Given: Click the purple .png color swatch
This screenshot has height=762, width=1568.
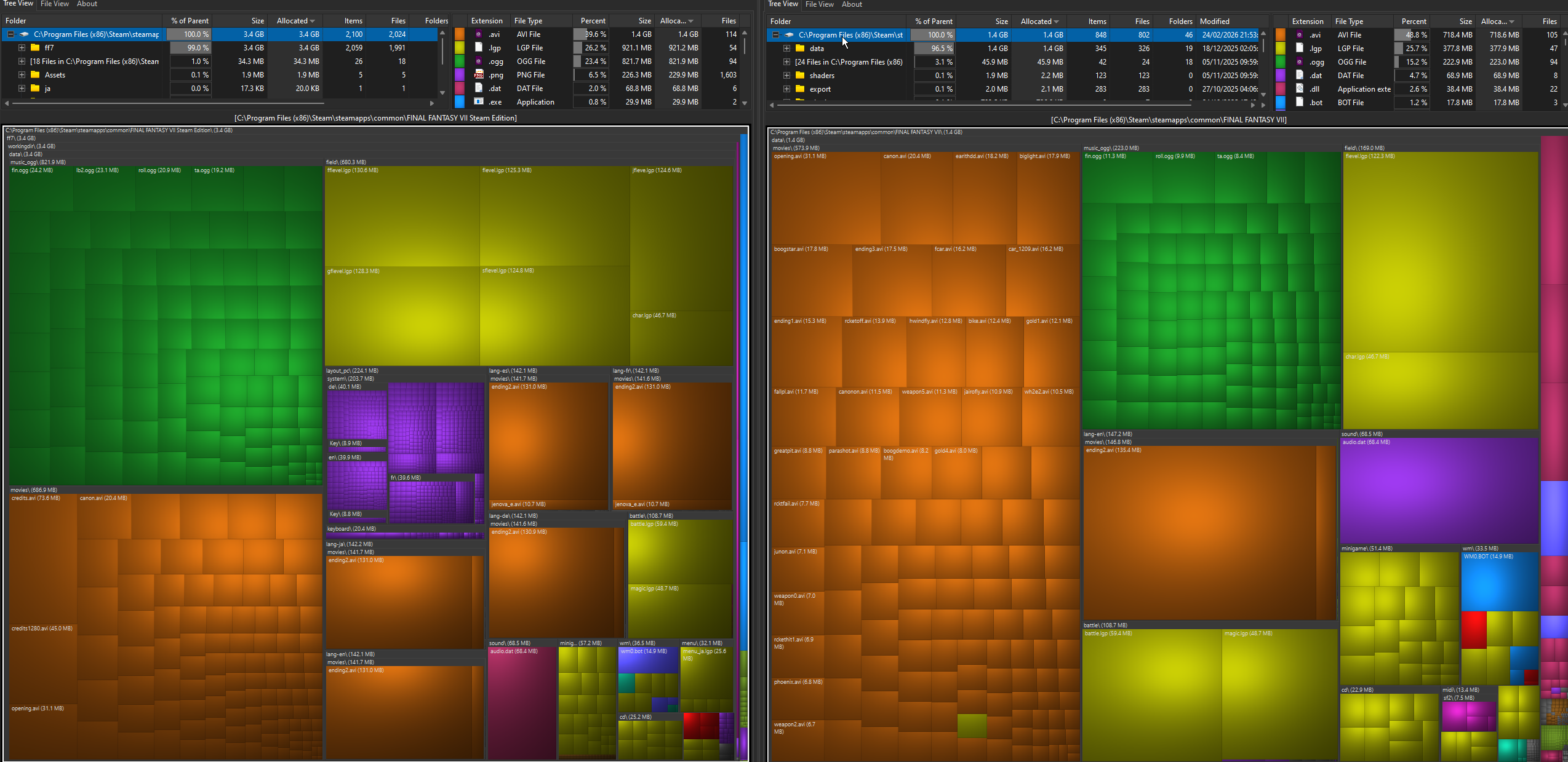Looking at the screenshot, I should 460,75.
